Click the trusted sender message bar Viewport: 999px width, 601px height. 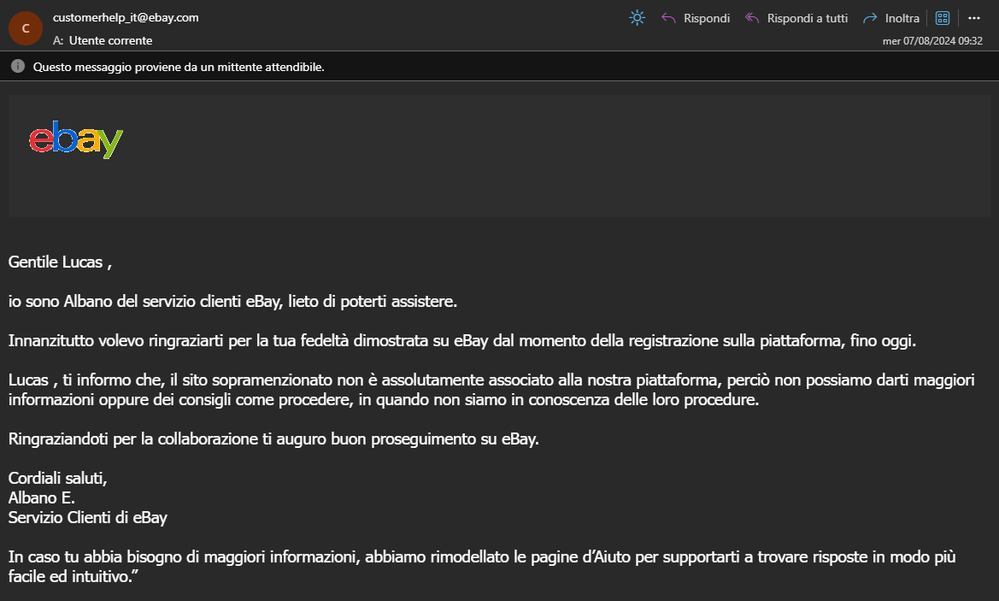click(178, 67)
